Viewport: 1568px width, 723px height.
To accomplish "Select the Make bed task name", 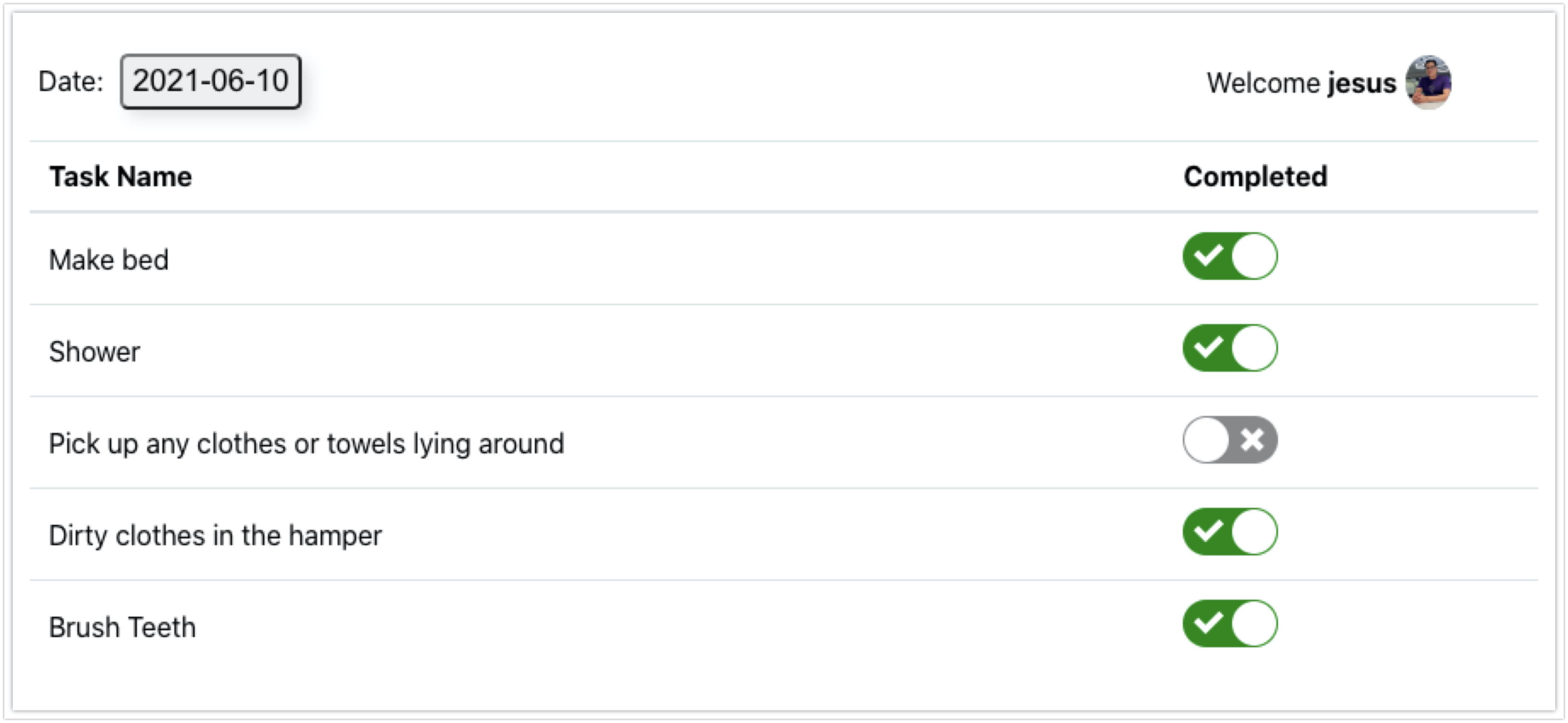I will [108, 260].
